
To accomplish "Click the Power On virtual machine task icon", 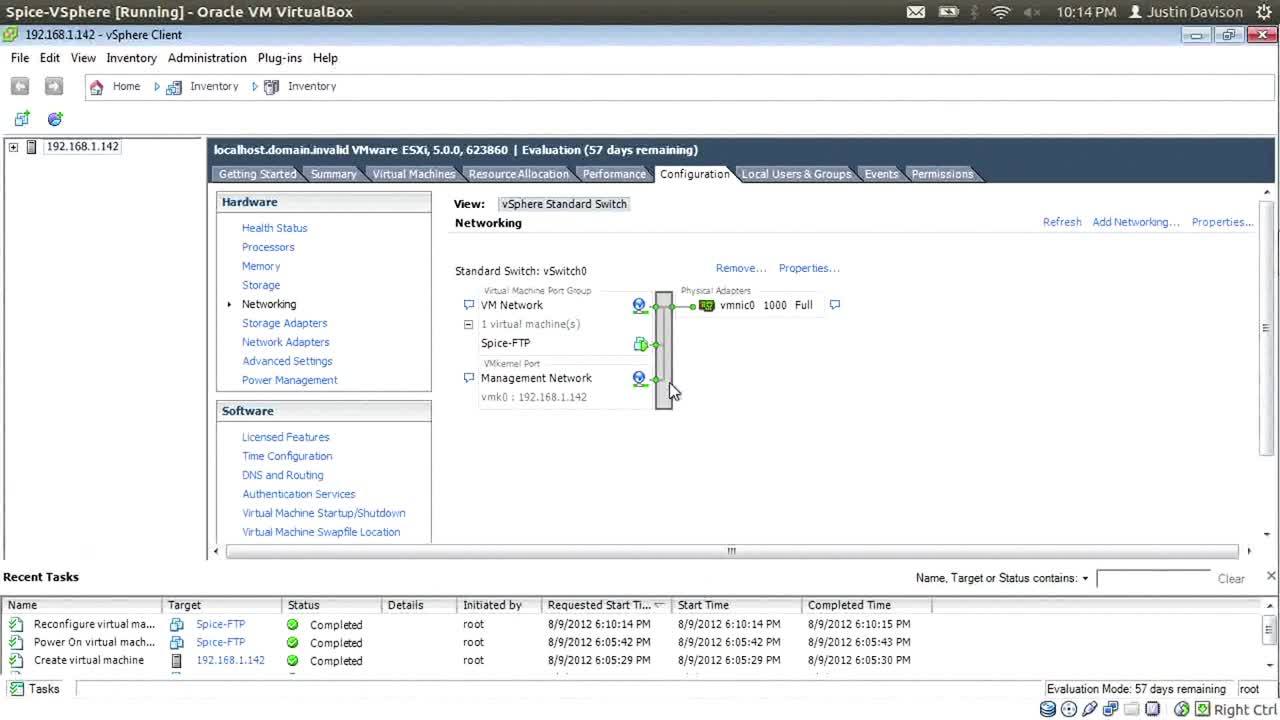I will pos(16,642).
